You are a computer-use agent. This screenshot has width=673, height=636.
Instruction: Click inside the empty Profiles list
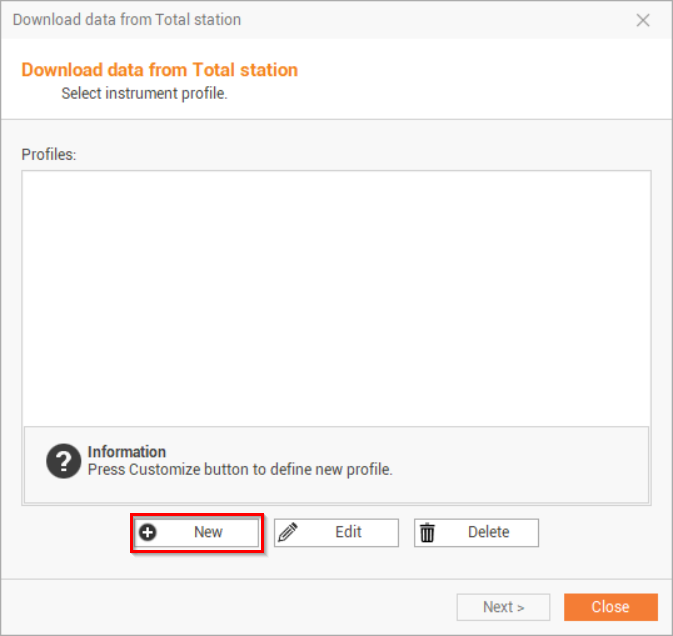pyautogui.click(x=336, y=295)
